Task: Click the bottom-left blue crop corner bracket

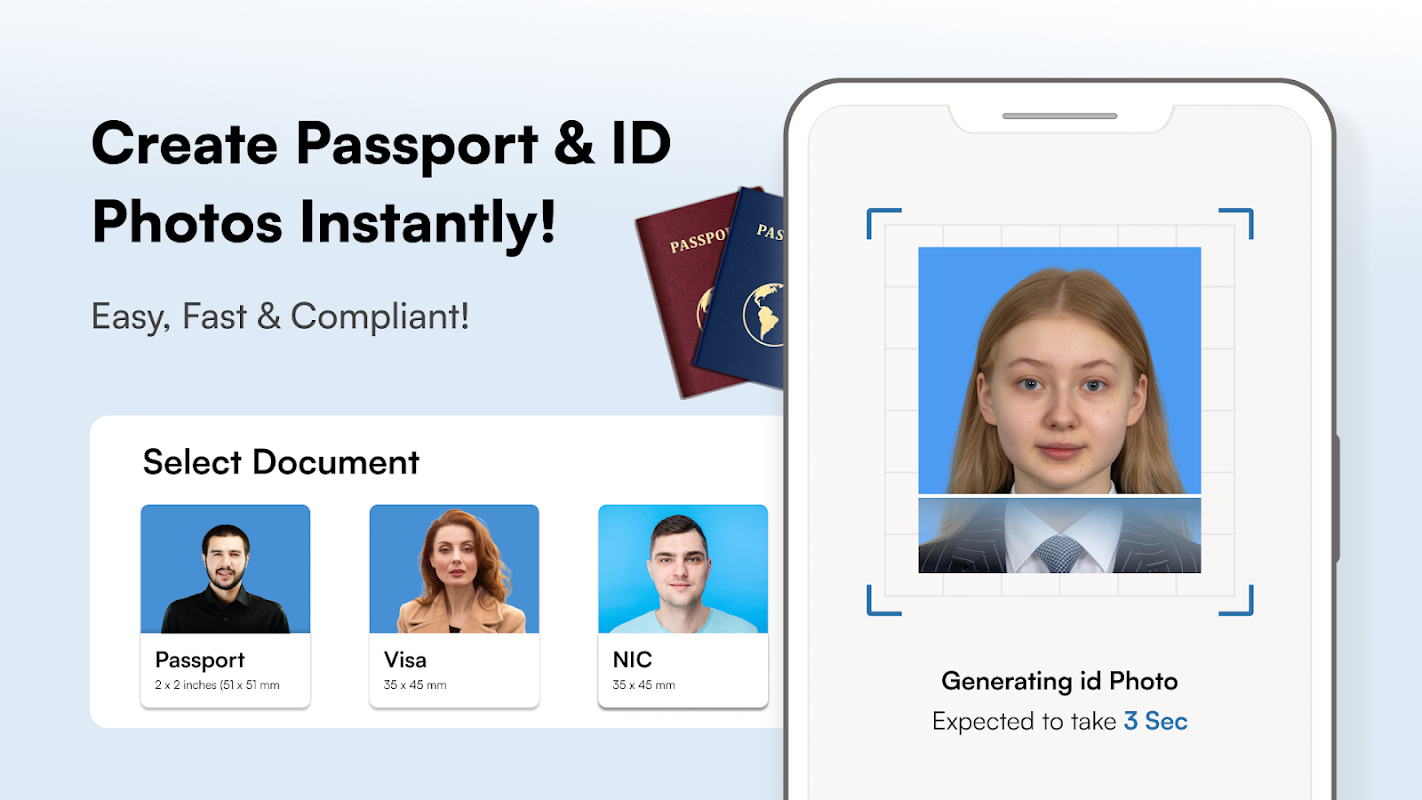Action: 883,600
